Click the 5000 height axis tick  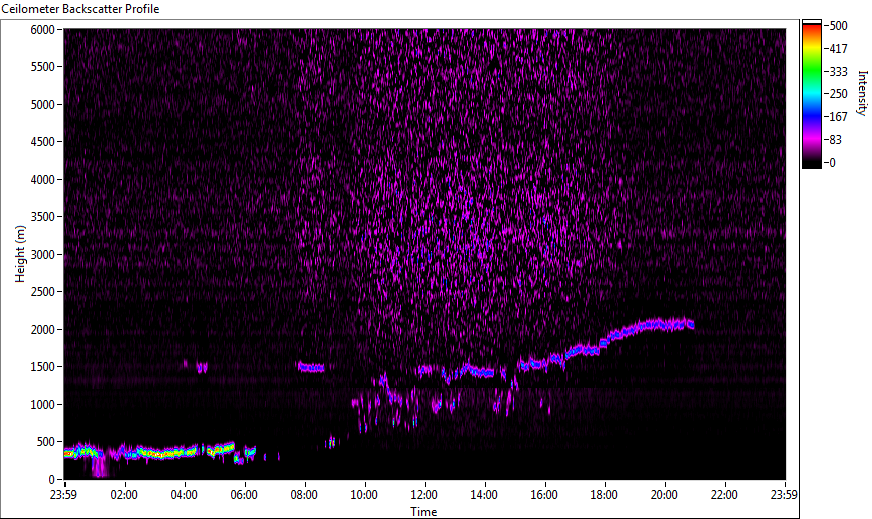coord(43,105)
